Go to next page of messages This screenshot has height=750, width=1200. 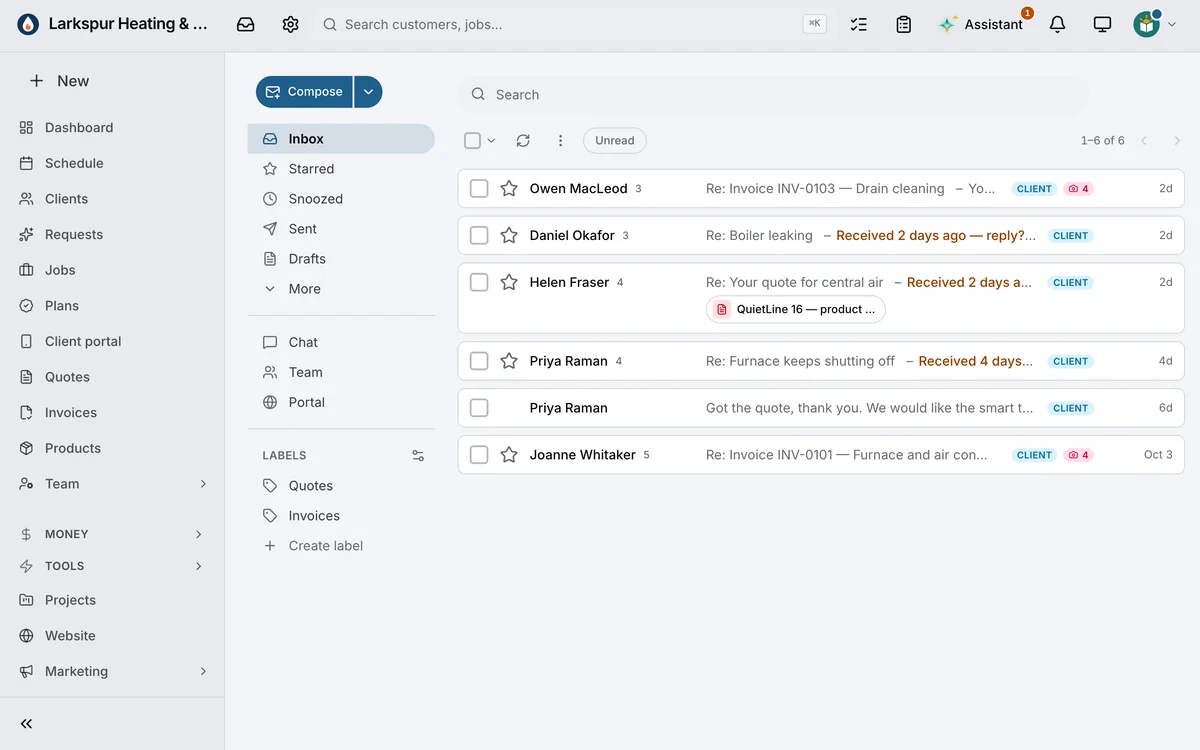[x=1177, y=141]
